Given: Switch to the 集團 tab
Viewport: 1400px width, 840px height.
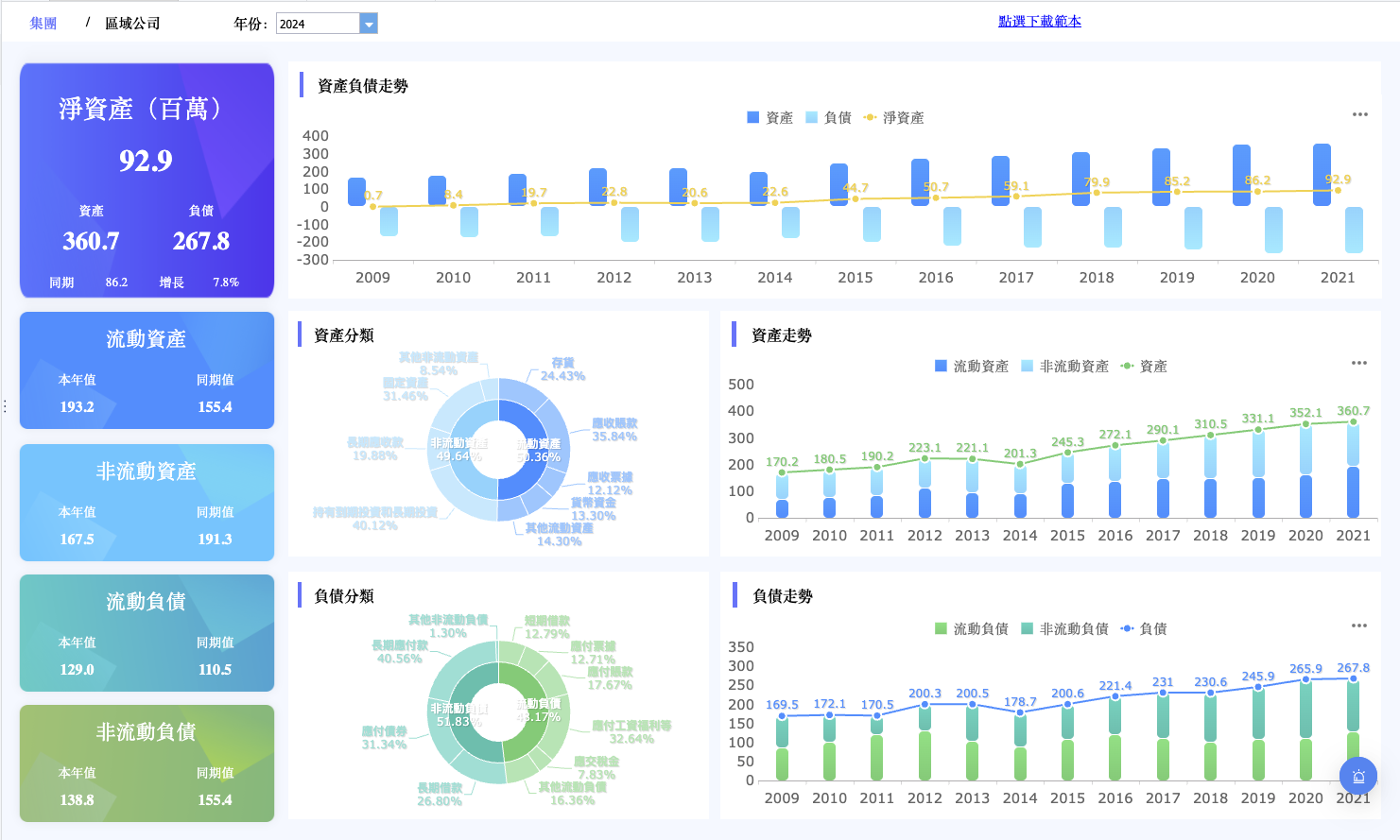Looking at the screenshot, I should coord(43,23).
